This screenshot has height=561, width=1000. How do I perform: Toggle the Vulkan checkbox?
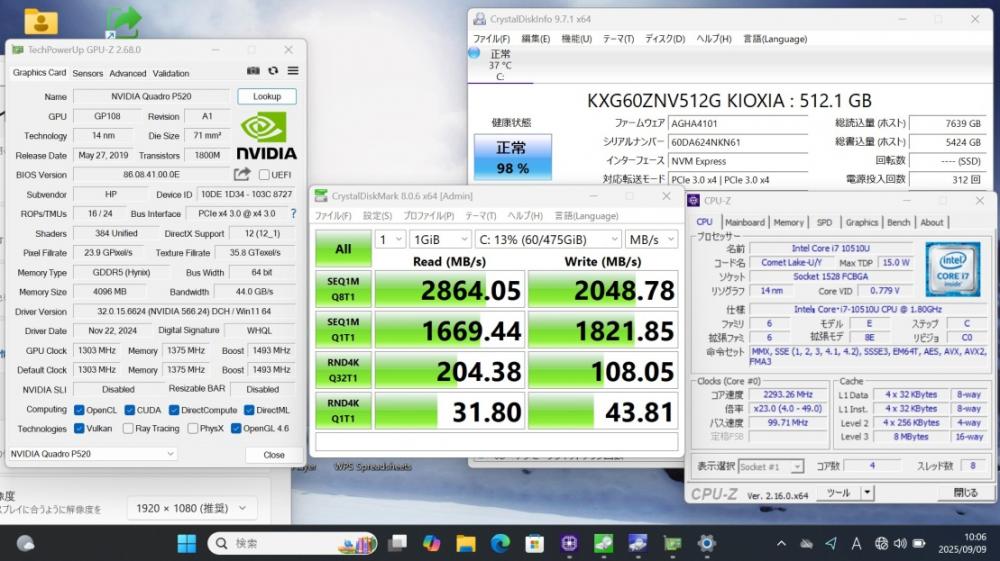(x=79, y=428)
